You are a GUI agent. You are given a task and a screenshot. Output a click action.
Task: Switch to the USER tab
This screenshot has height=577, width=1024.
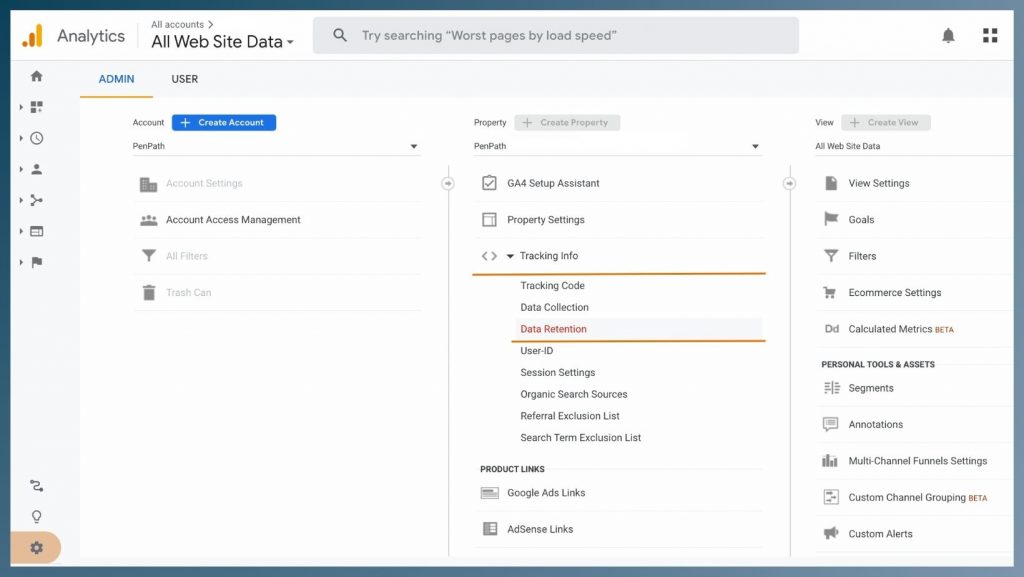coord(185,79)
